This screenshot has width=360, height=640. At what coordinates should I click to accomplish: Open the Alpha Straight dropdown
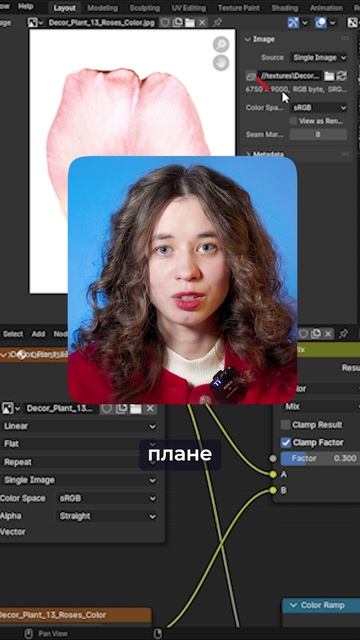(x=107, y=516)
